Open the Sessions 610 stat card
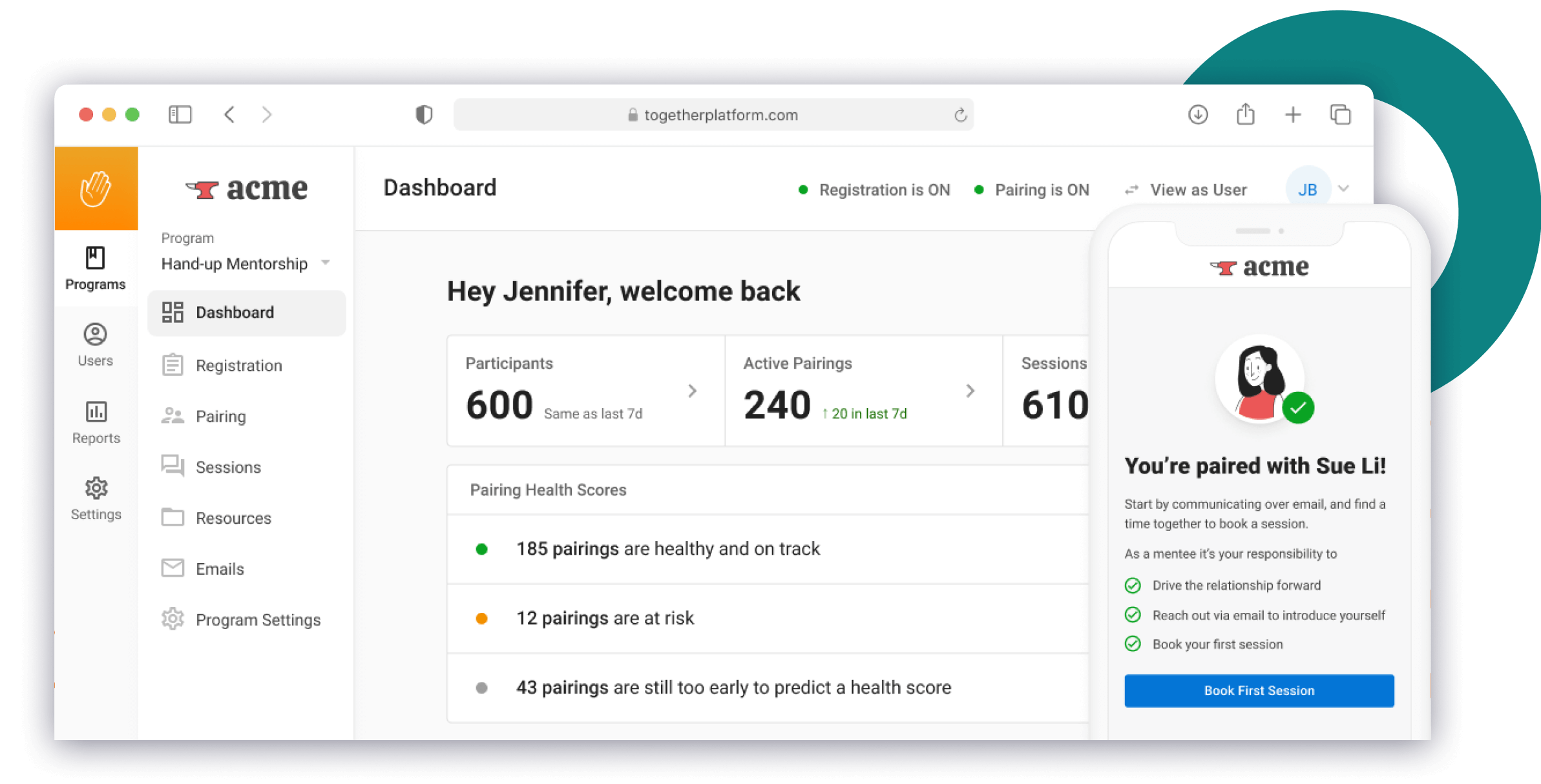The image size is (1541, 784). [1046, 391]
